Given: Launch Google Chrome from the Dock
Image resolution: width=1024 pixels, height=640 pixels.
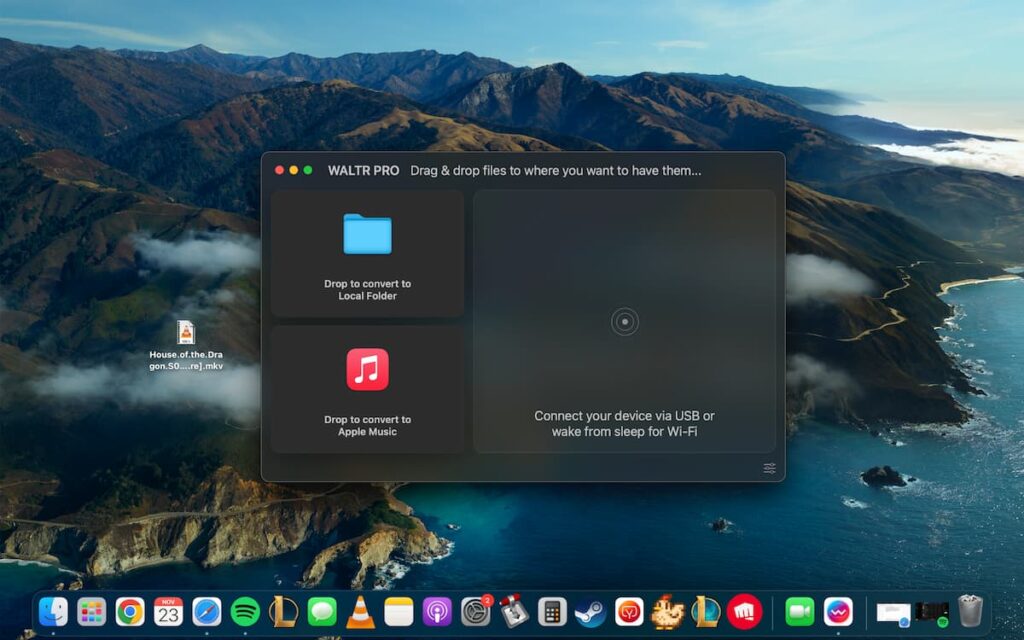Looking at the screenshot, I should 130,615.
